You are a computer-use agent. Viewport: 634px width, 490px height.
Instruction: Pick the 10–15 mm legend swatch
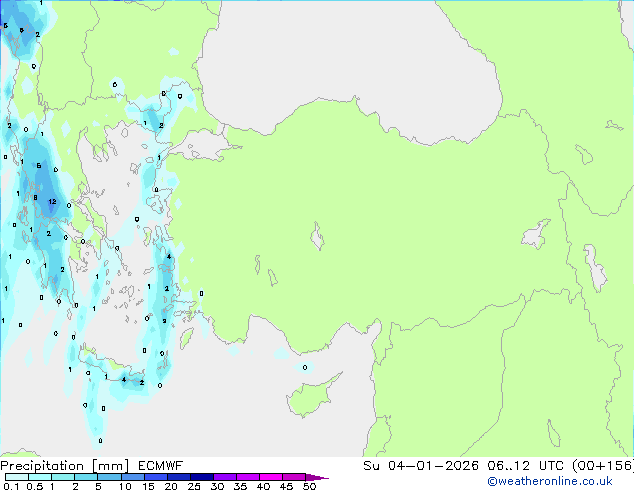click(132, 477)
